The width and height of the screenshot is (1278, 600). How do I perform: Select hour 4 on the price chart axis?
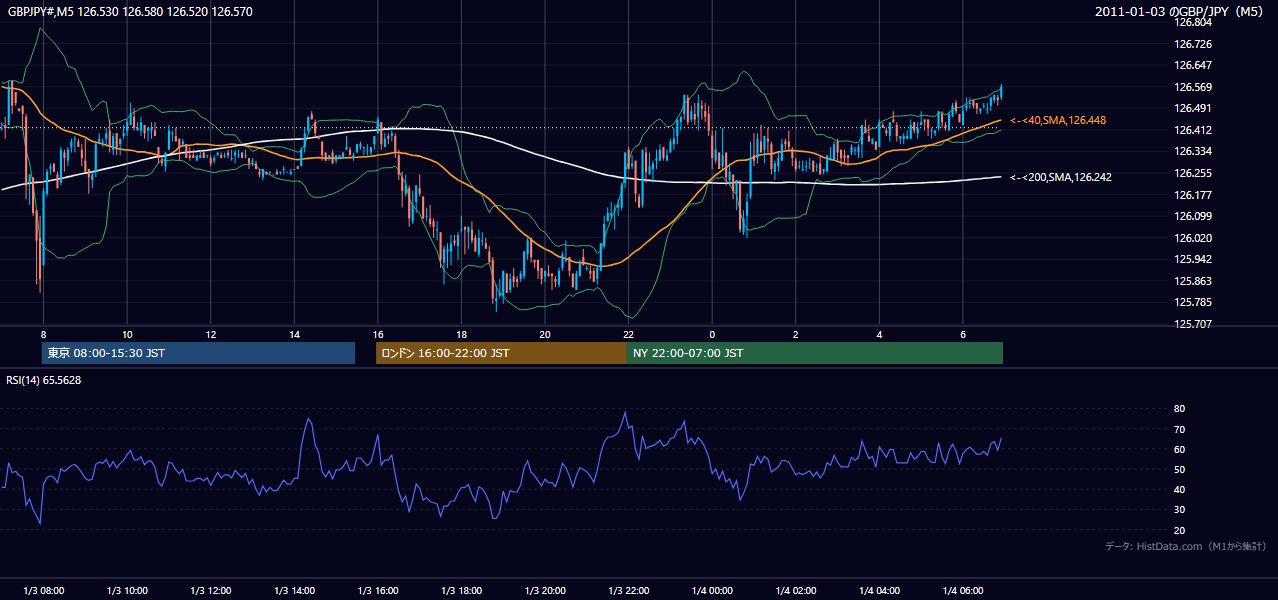pyautogui.click(x=879, y=334)
